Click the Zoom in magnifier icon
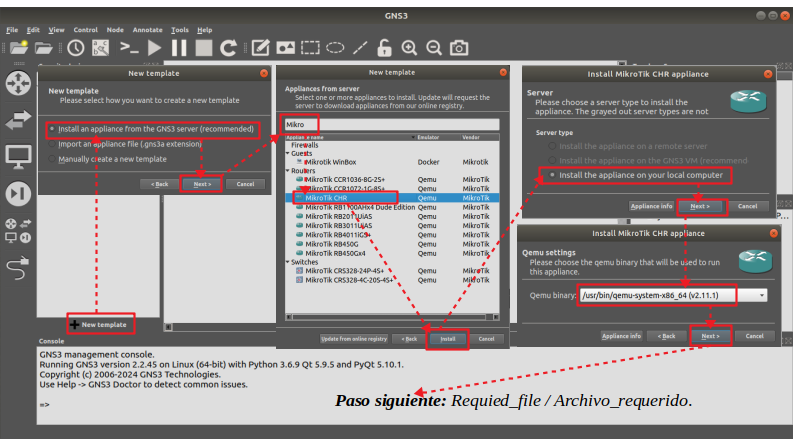 click(x=409, y=48)
